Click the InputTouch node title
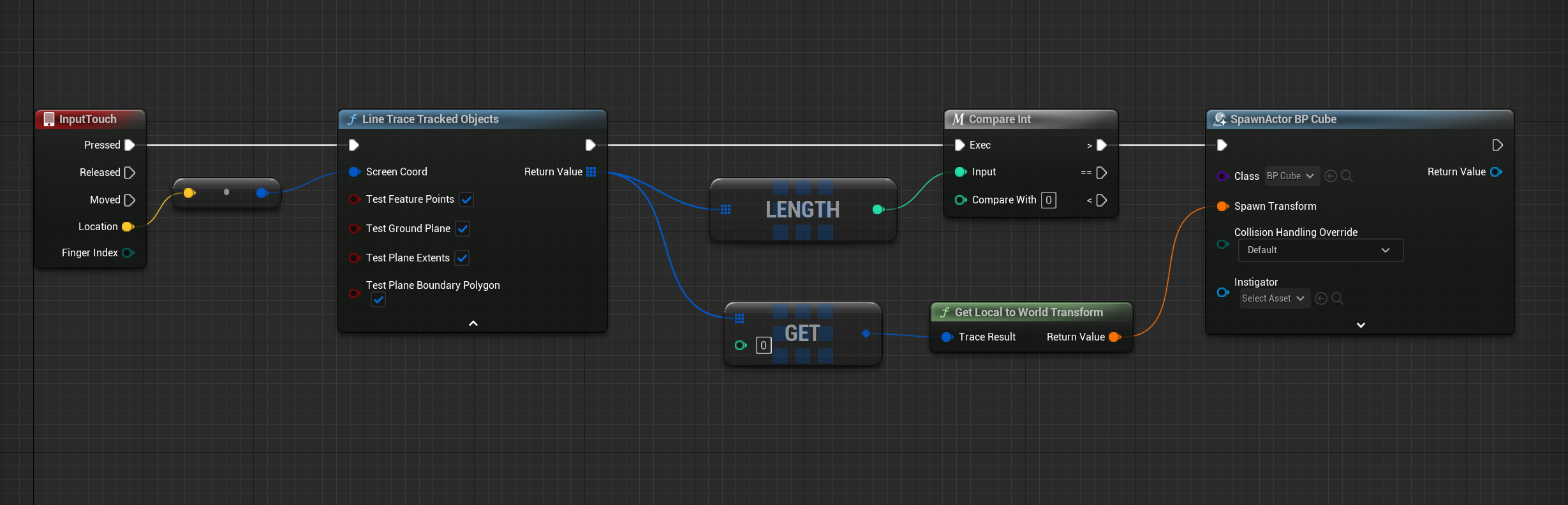 pyautogui.click(x=88, y=119)
